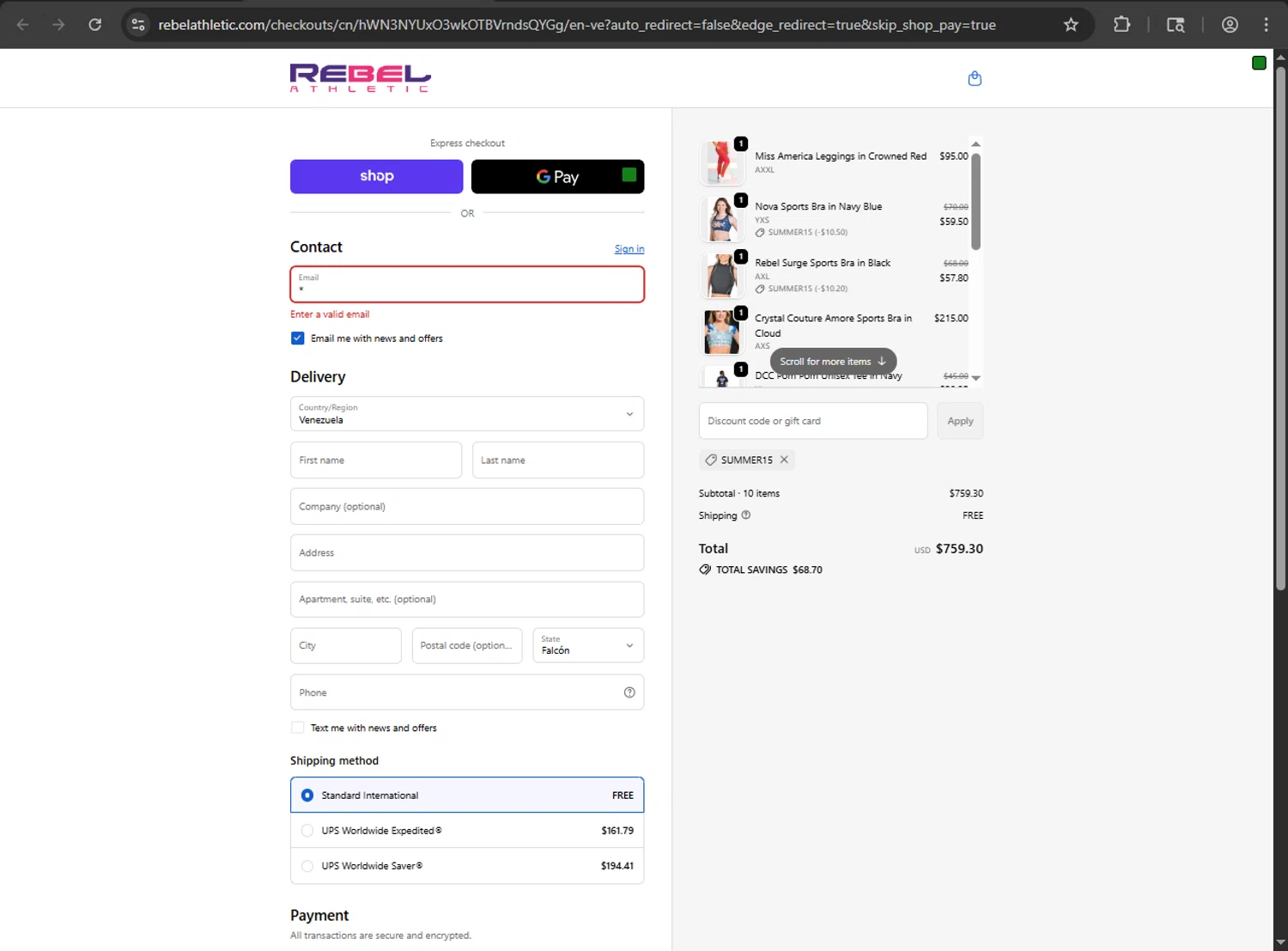Image resolution: width=1288 pixels, height=951 pixels.
Task: Focus the Address field
Action: click(467, 553)
